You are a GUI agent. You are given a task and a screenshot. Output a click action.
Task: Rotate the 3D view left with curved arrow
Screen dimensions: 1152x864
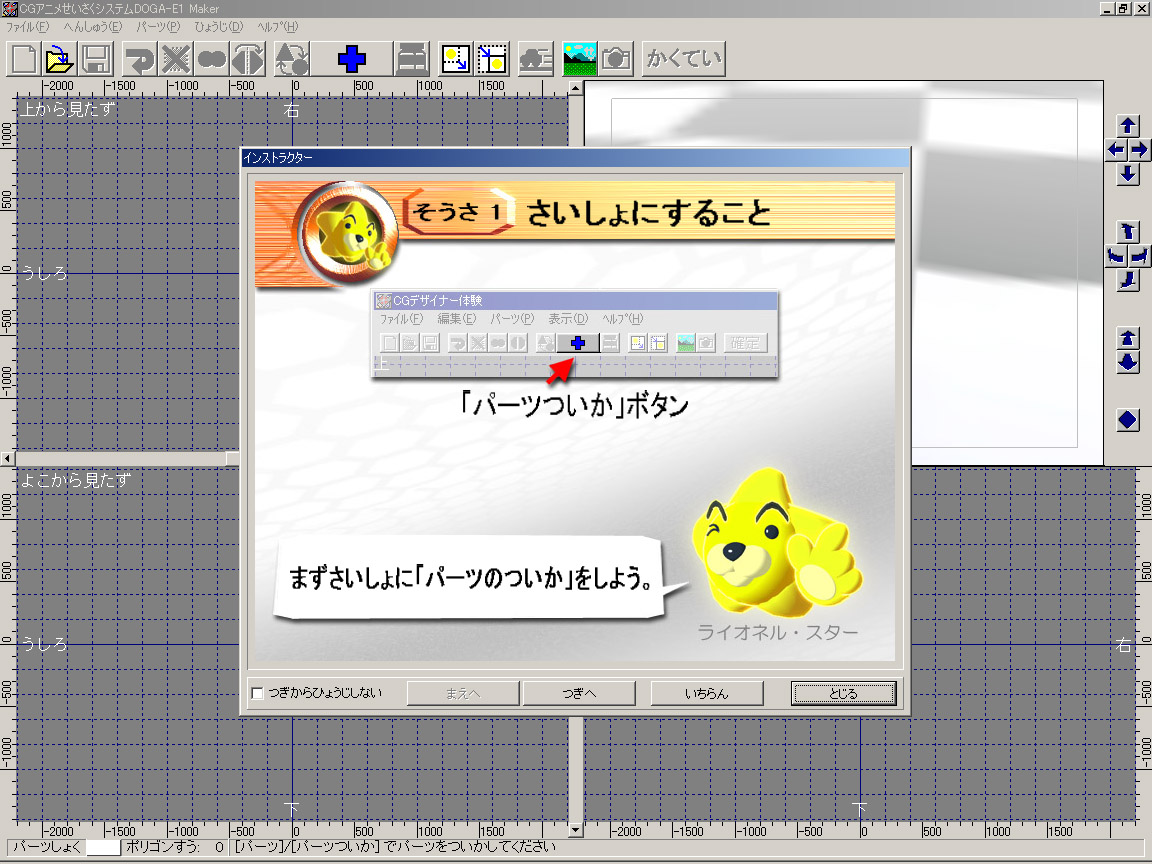[x=1116, y=256]
